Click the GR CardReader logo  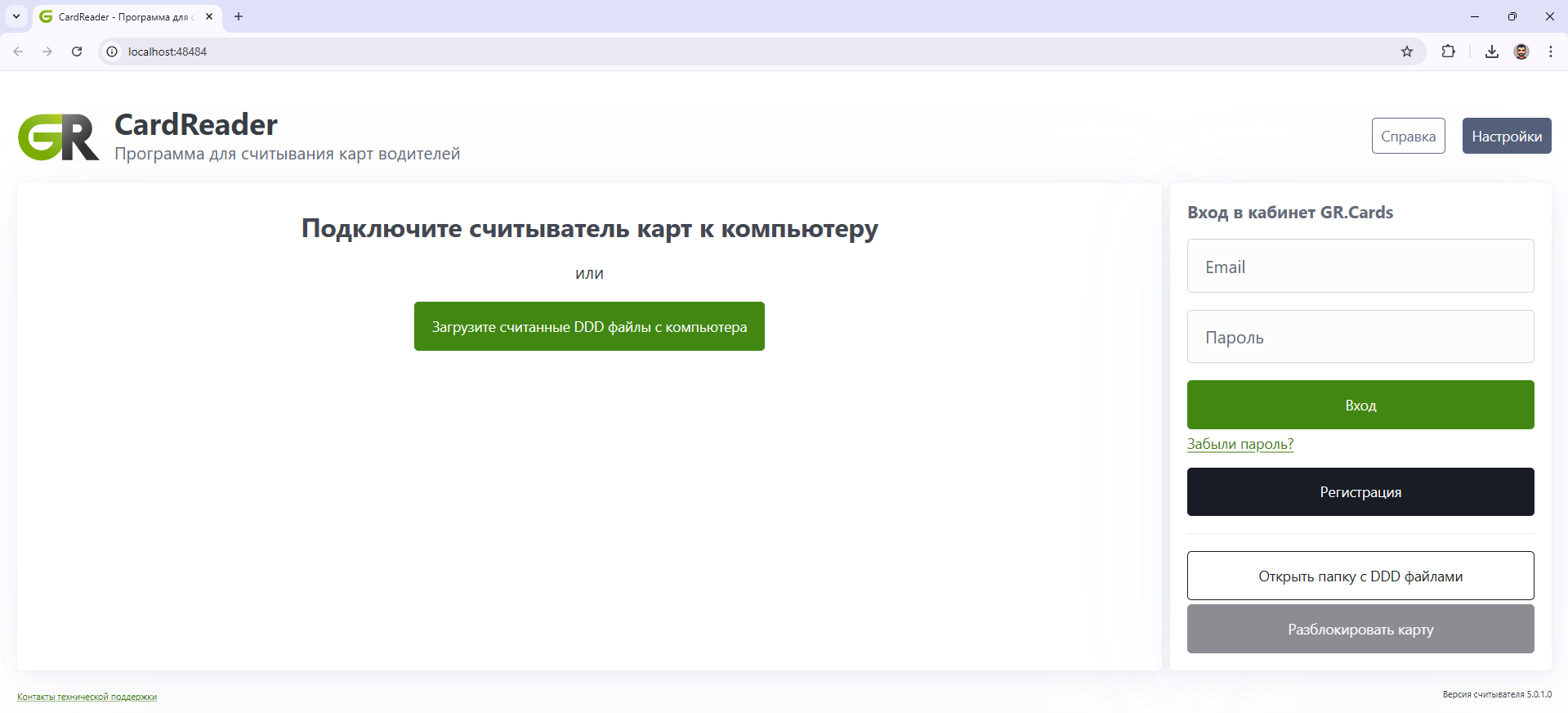[x=59, y=137]
